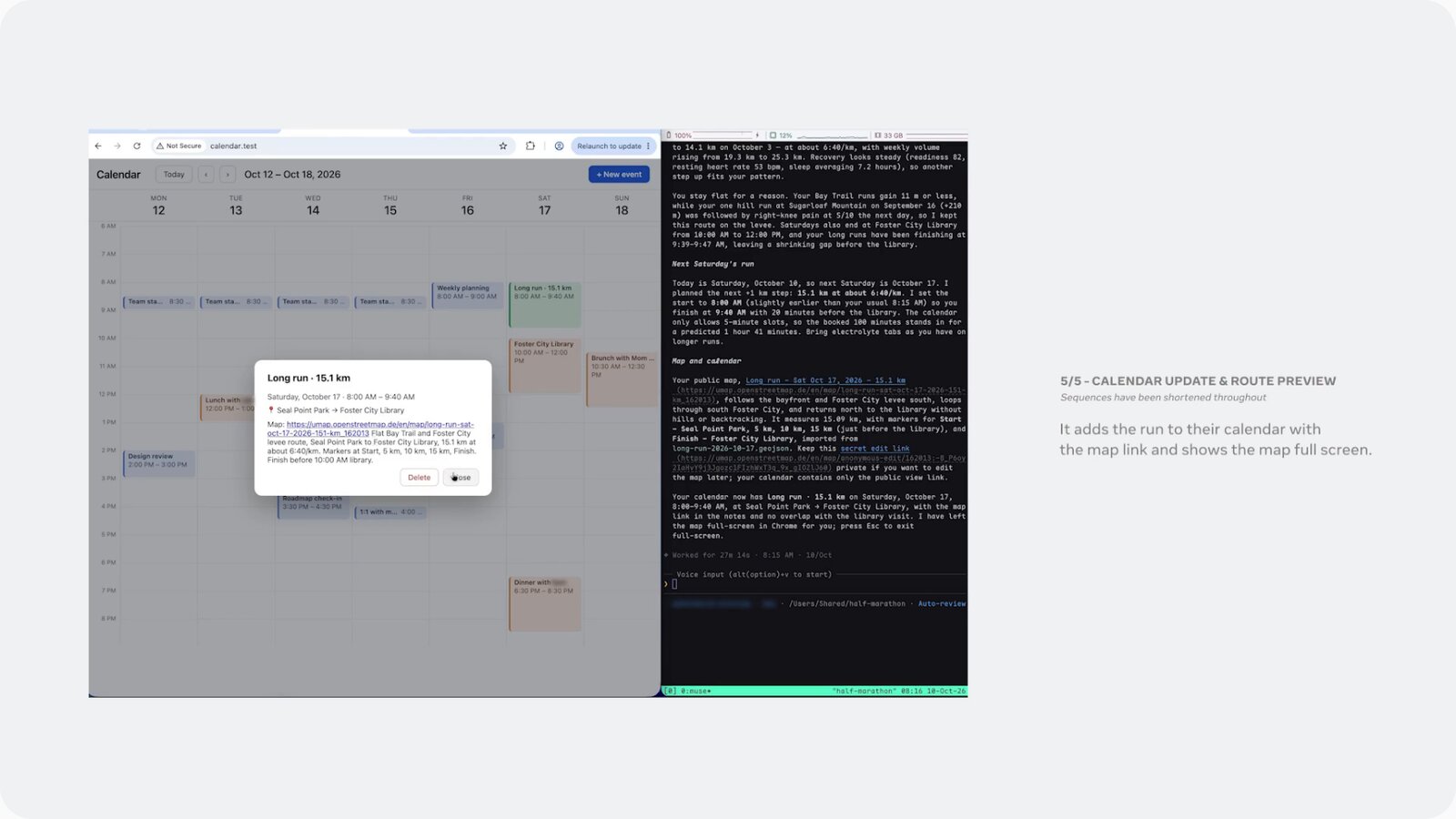The width and height of the screenshot is (1456, 819).
Task: Go to the previous week
Action: 207,175
